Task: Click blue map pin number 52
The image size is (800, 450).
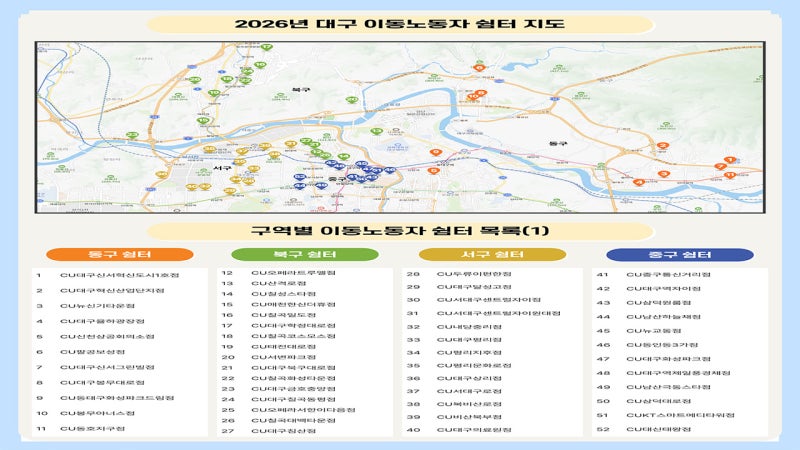Action: pyautogui.click(x=299, y=177)
